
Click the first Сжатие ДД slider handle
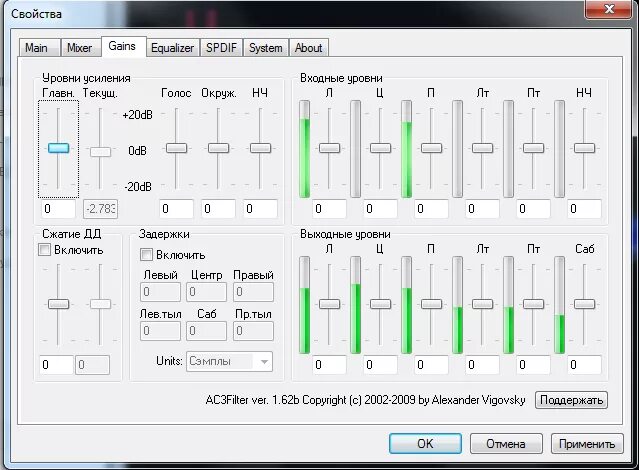(58, 304)
